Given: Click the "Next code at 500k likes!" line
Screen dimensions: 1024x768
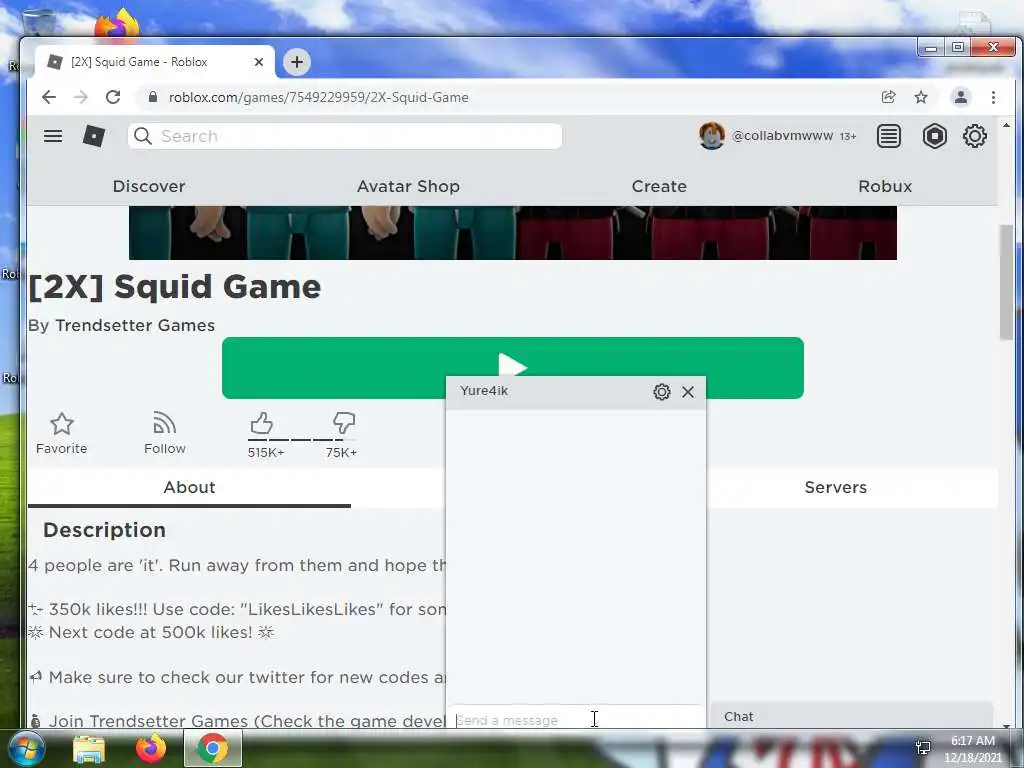Looking at the screenshot, I should [150, 632].
